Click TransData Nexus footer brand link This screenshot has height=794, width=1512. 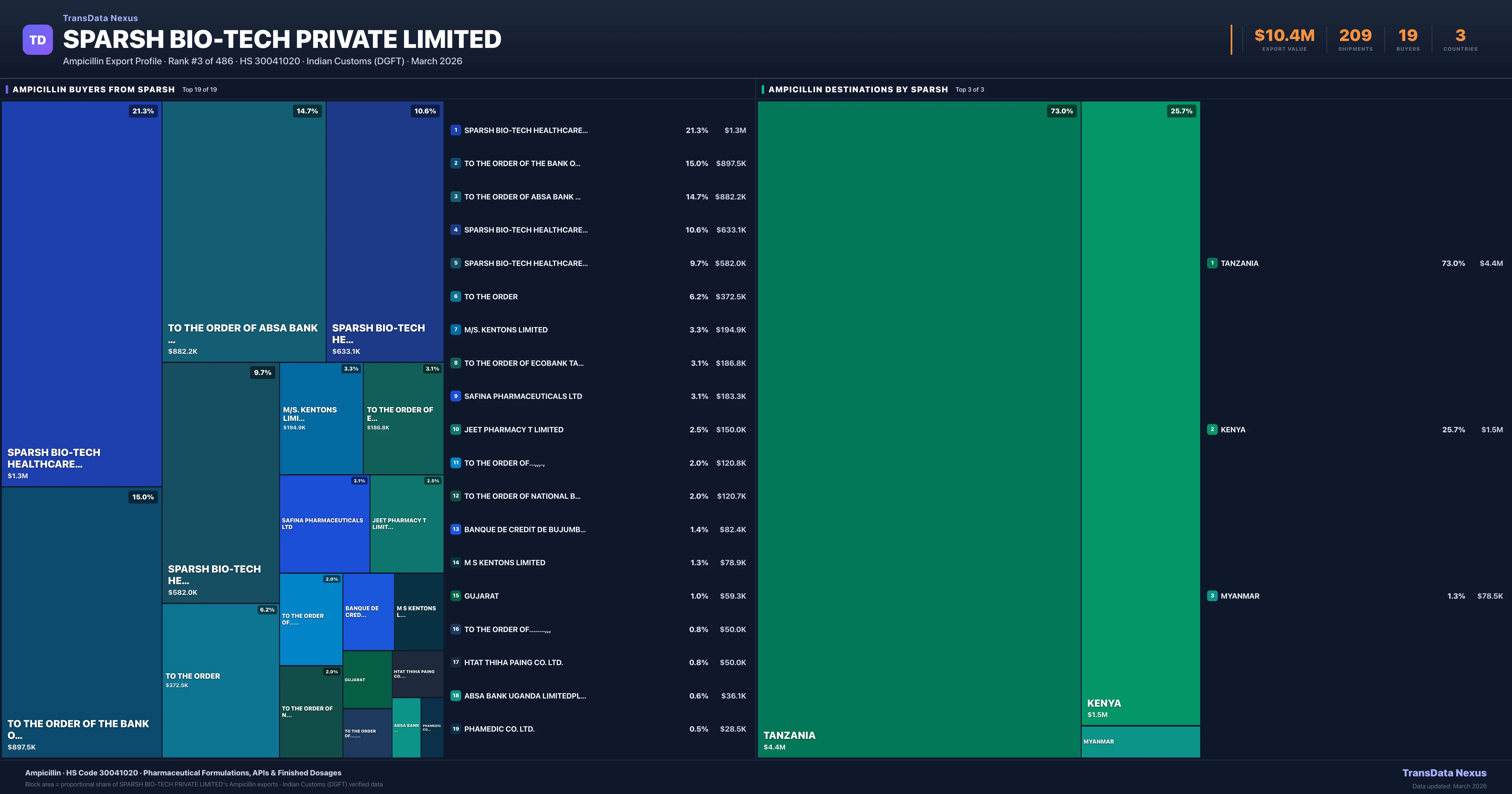(x=1444, y=773)
